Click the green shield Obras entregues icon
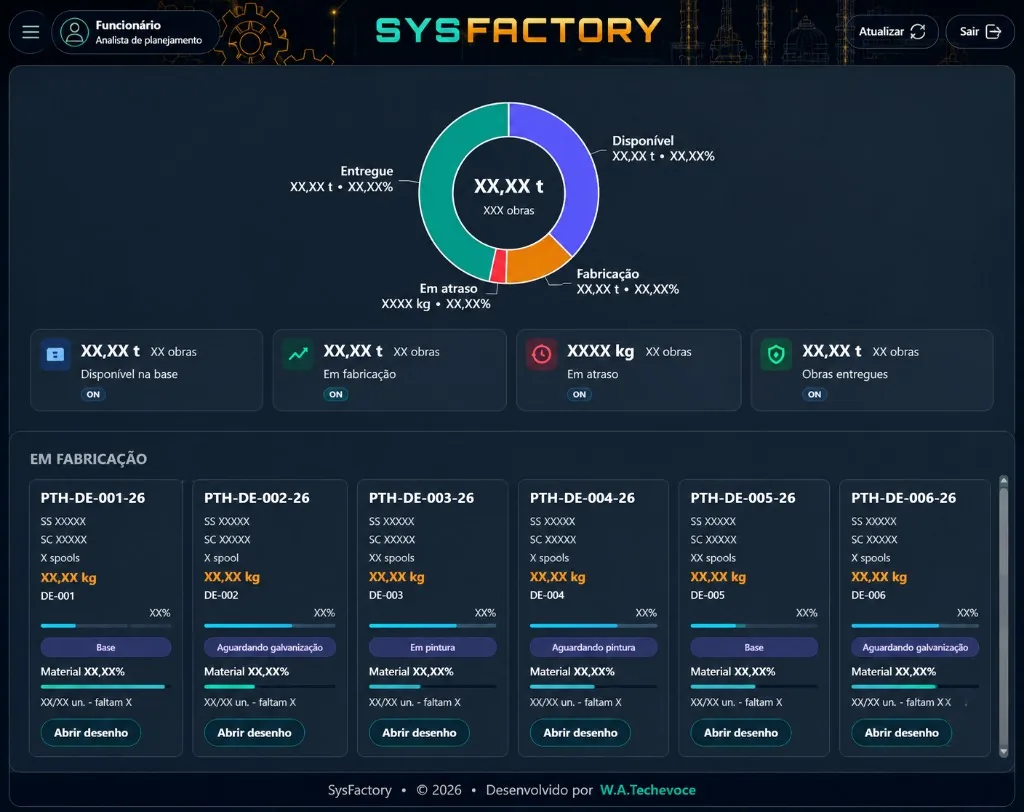Screen dimensions: 1024x812 coord(776,354)
